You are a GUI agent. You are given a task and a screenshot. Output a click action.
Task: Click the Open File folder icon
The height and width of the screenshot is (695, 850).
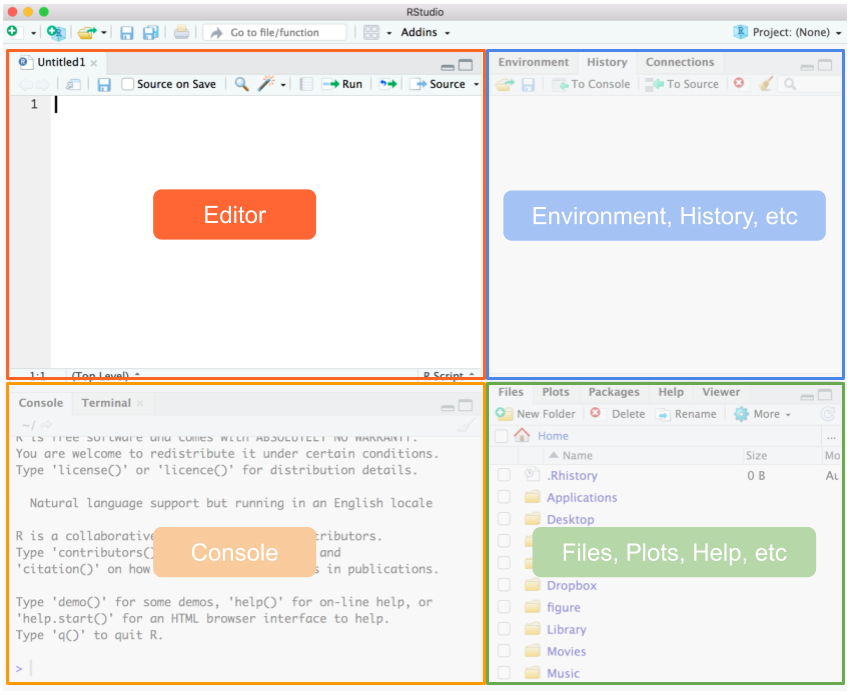tap(87, 33)
